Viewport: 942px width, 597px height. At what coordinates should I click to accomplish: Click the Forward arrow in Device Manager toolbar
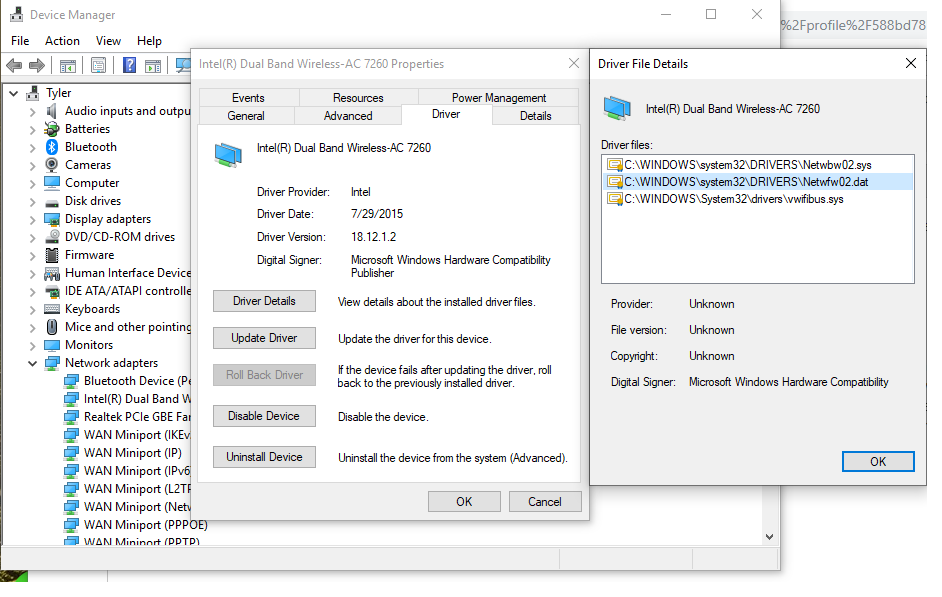(x=37, y=65)
